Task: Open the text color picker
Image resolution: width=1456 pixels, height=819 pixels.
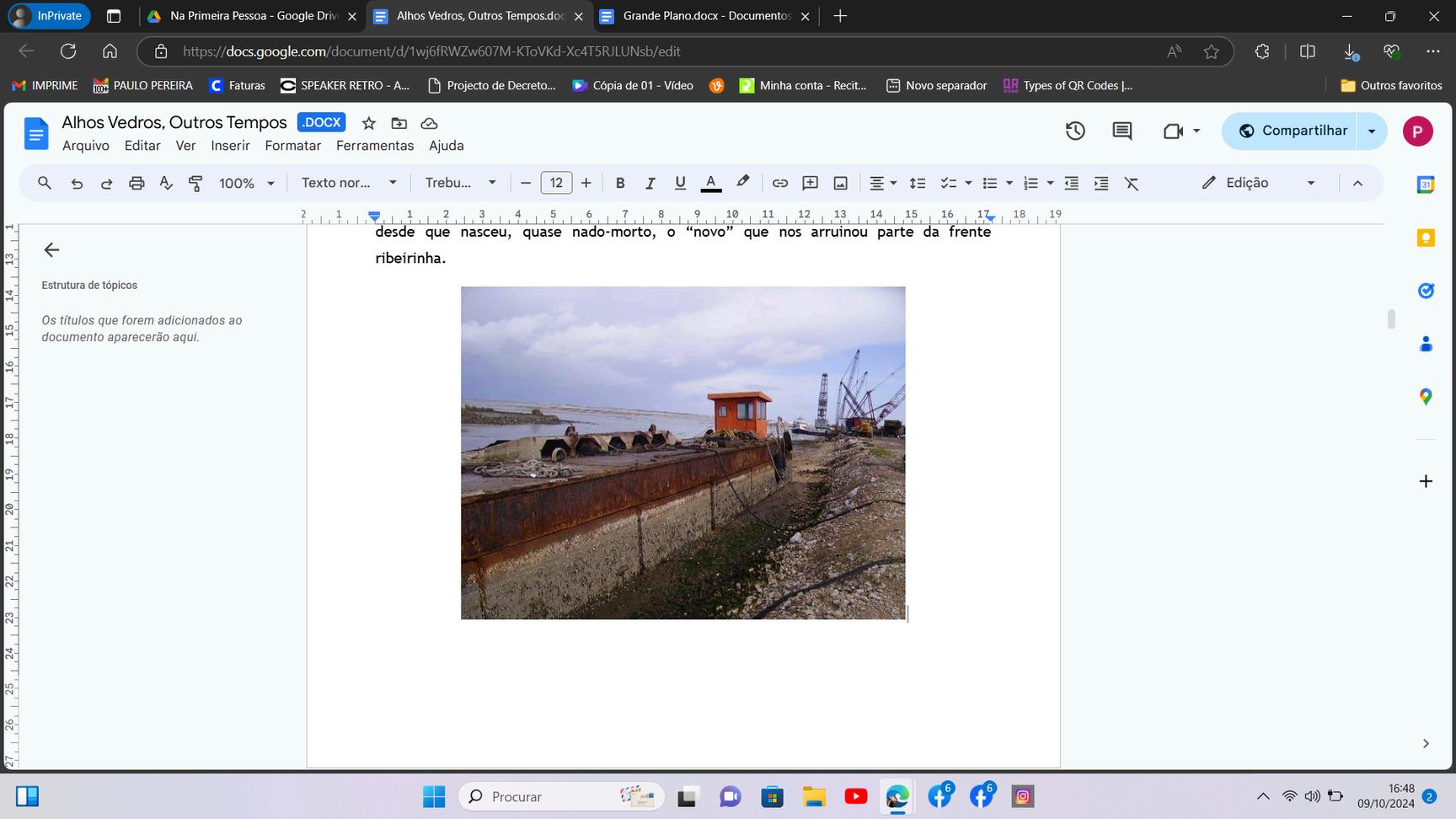Action: point(711,183)
